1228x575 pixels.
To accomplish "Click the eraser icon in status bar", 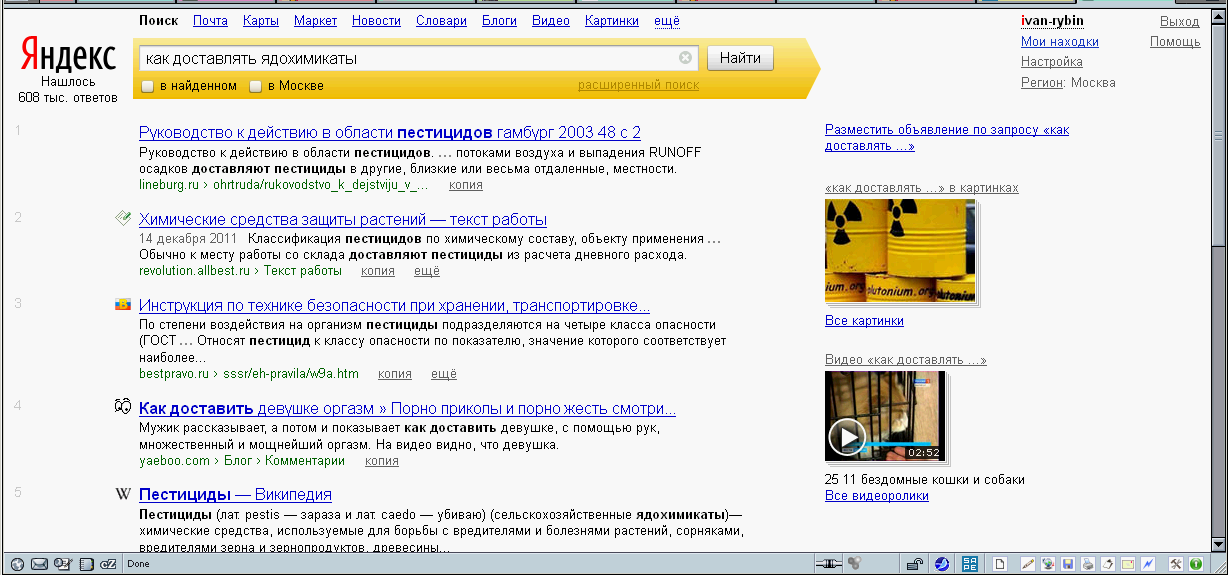I will [1108, 564].
